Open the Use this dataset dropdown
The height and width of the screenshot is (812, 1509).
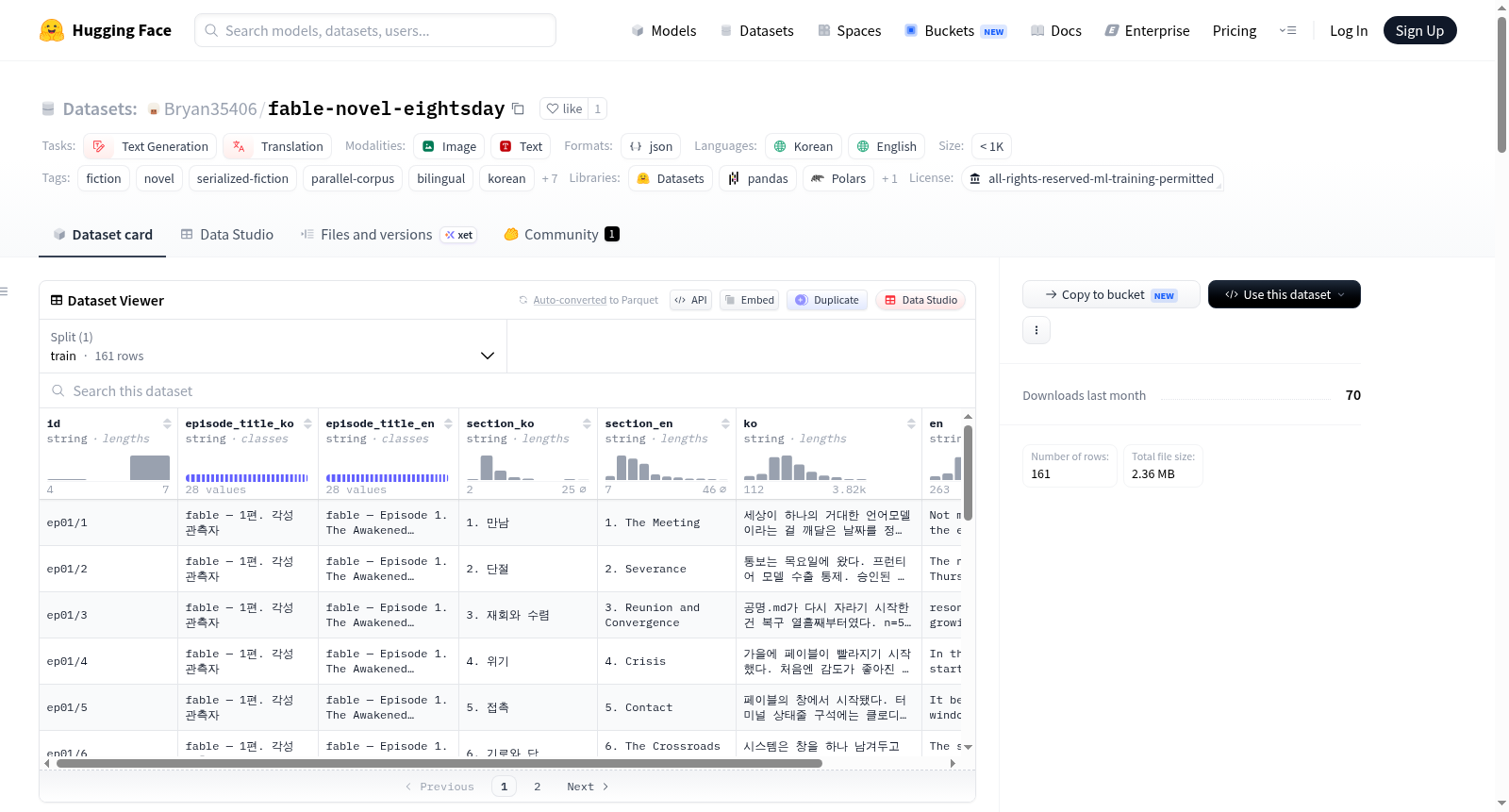point(1284,294)
